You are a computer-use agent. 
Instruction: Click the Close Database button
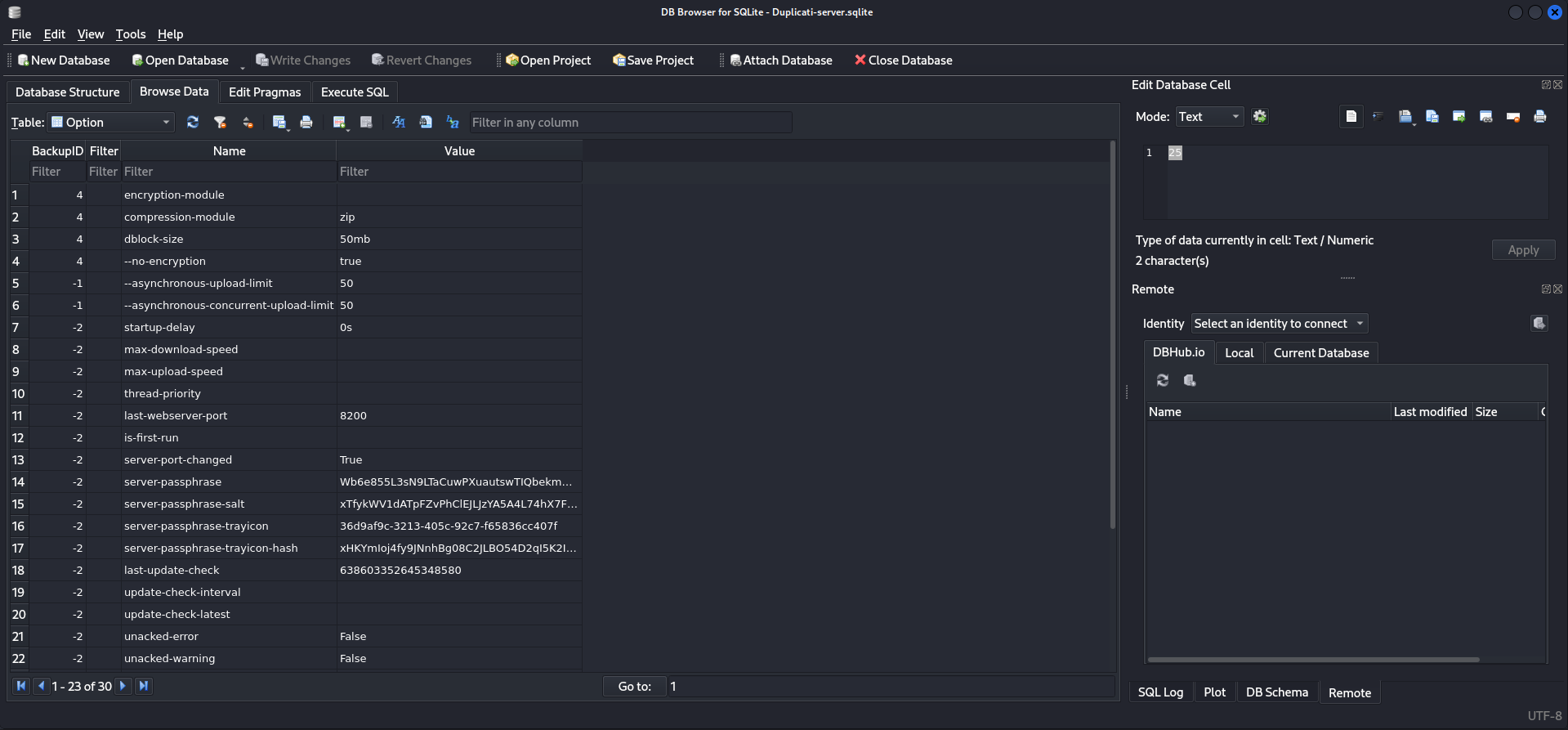pos(903,60)
